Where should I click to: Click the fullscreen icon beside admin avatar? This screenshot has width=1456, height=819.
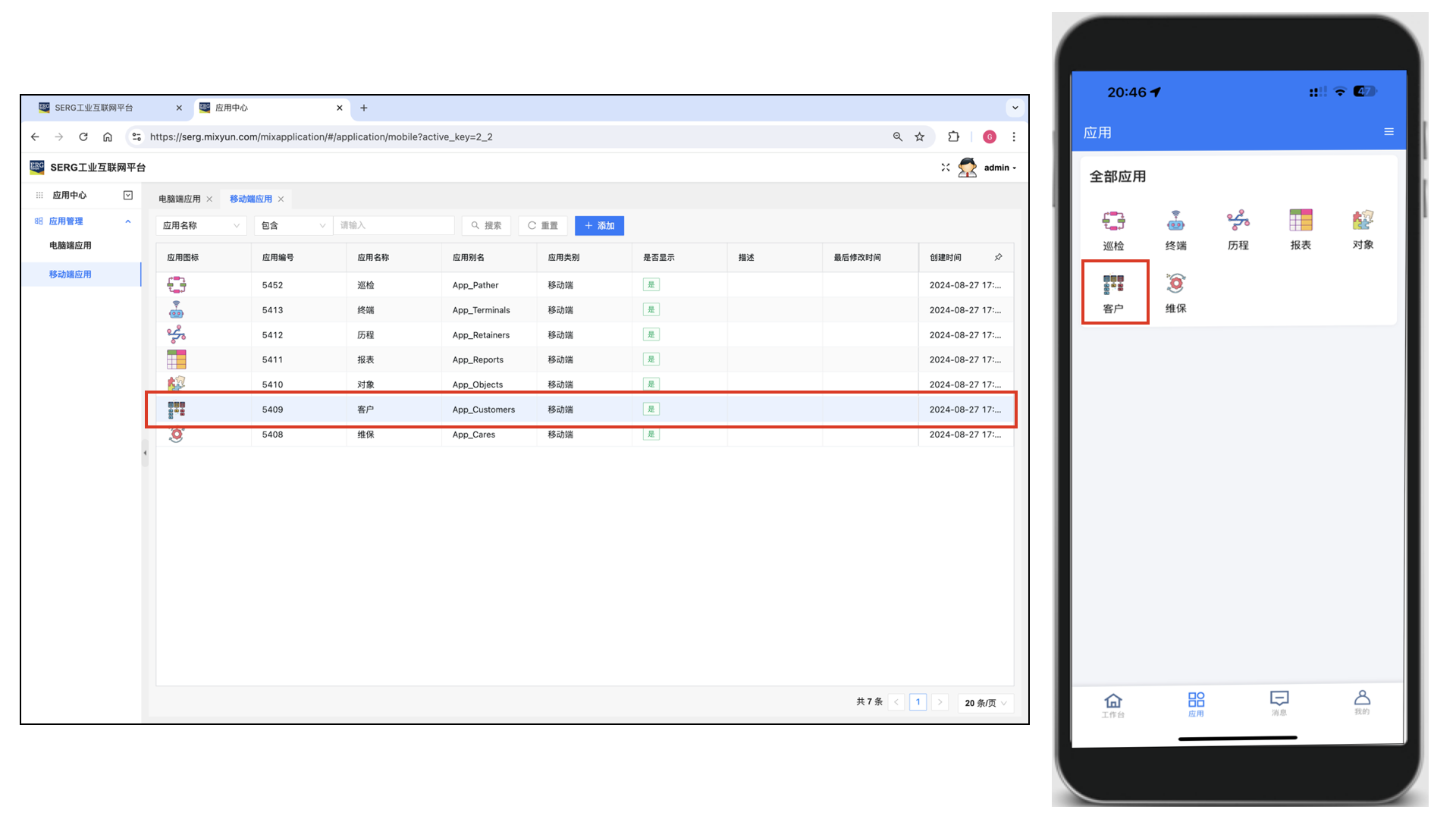946,168
